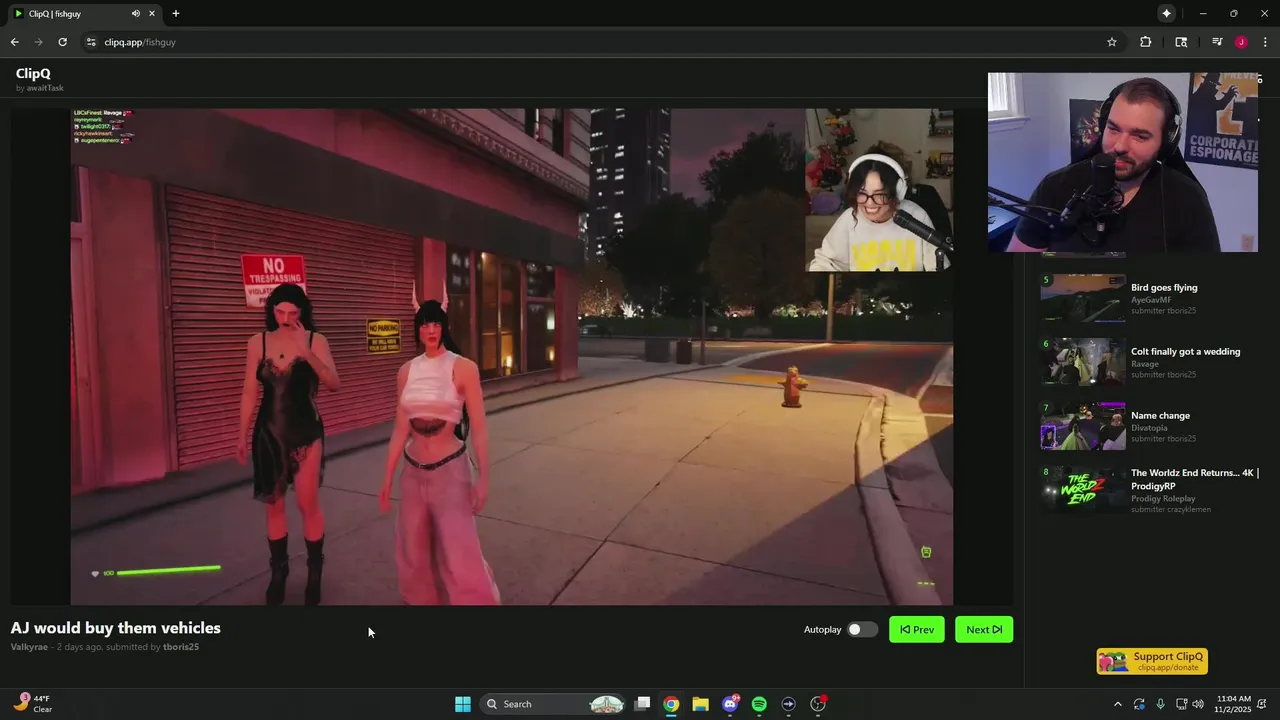Viewport: 1280px width, 720px height.
Task: Open the media controls music-note icon
Action: (1217, 42)
